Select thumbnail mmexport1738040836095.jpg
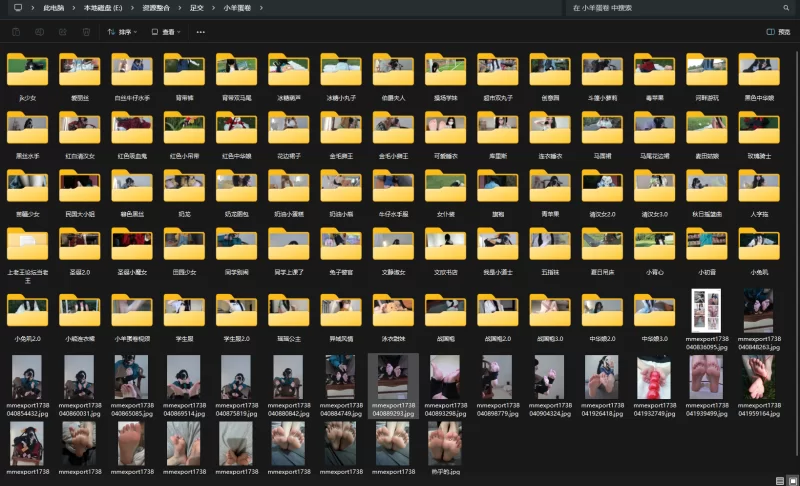 [707, 311]
